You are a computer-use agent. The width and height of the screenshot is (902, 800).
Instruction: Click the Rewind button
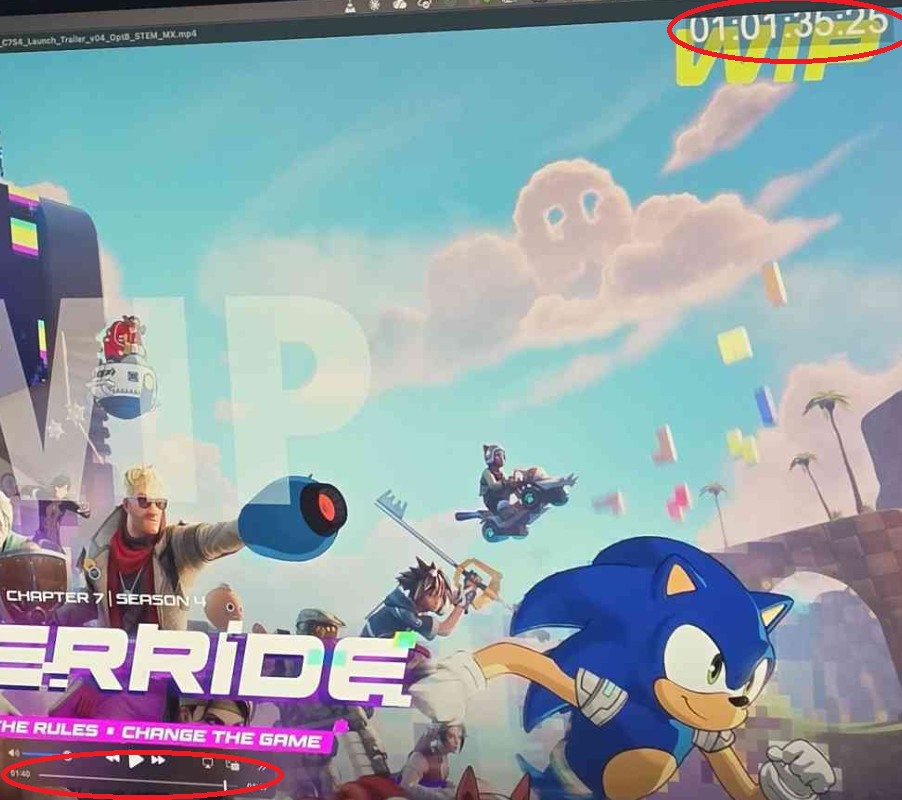coord(113,759)
